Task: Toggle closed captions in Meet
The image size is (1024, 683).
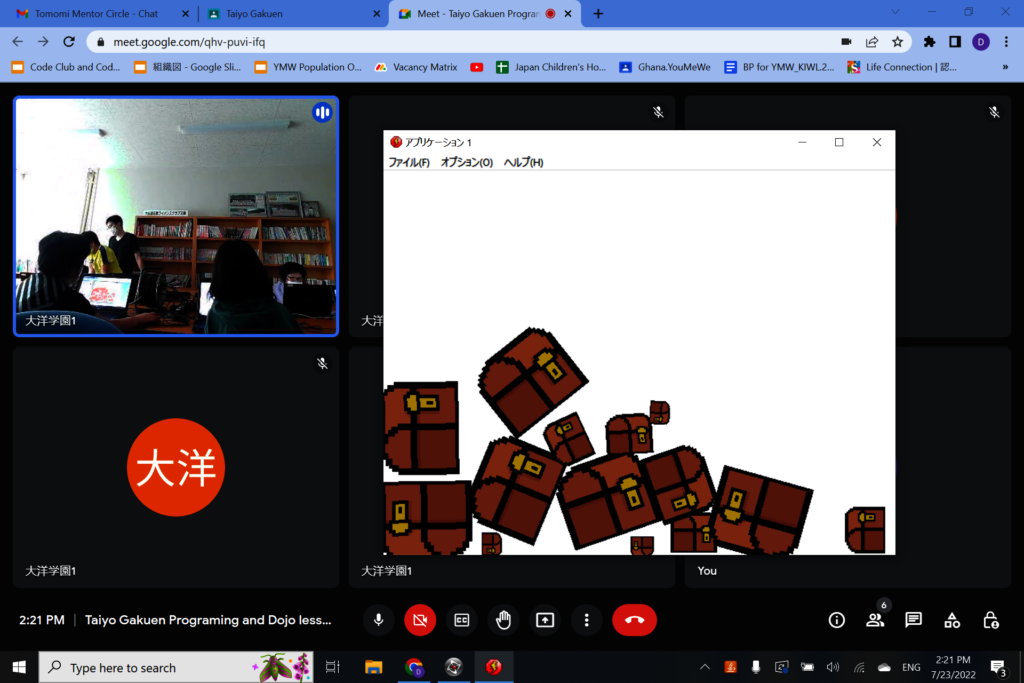Action: 462,620
